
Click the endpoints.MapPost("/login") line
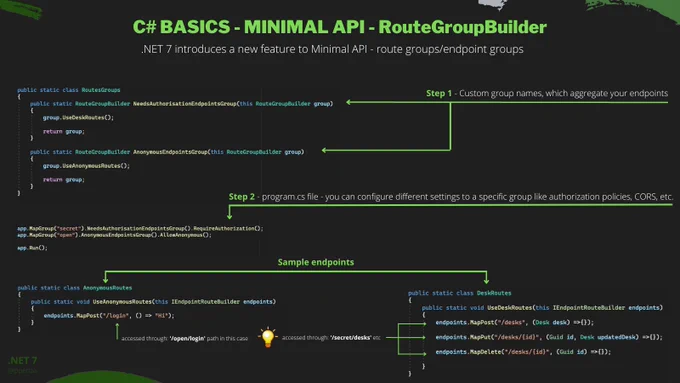click(109, 315)
